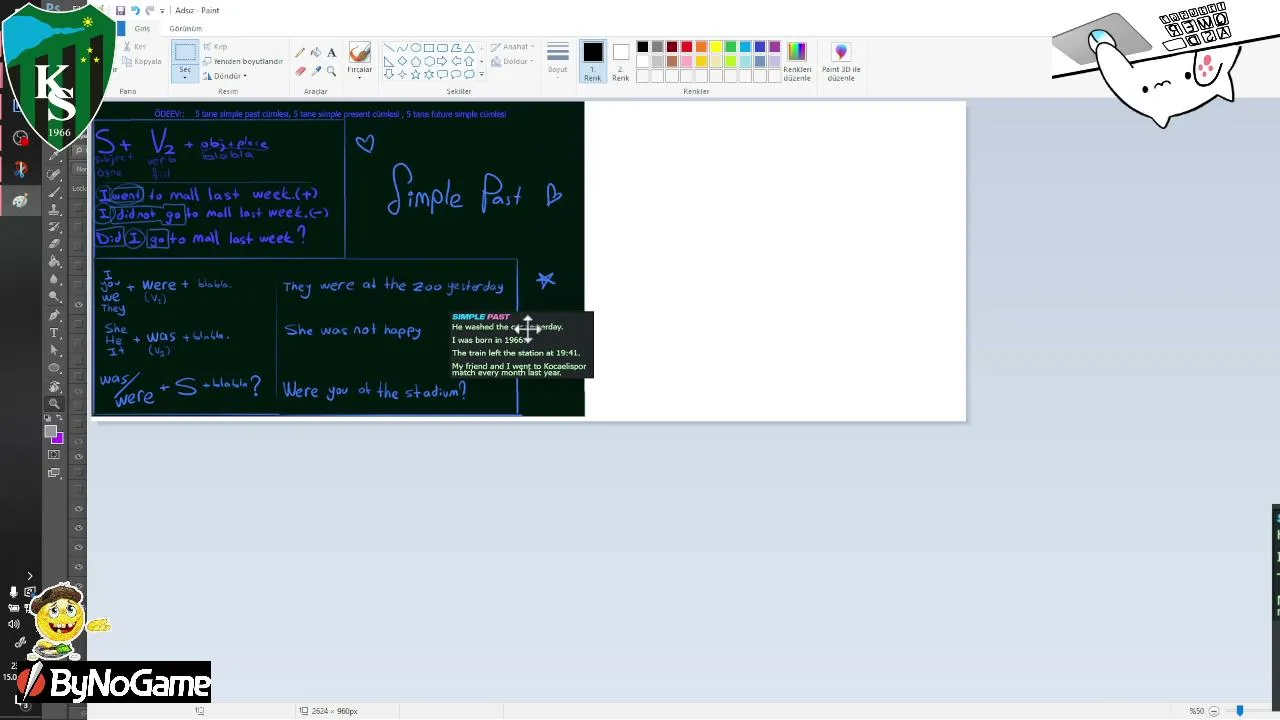Open the Snipping scissors app in the taskbar

pyautogui.click(x=20, y=170)
